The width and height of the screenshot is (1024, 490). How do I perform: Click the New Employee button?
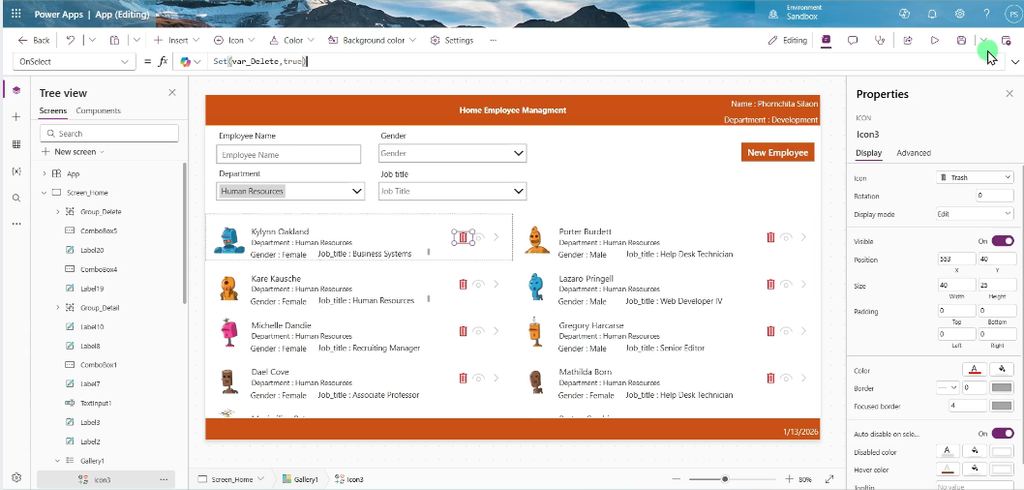pos(777,152)
